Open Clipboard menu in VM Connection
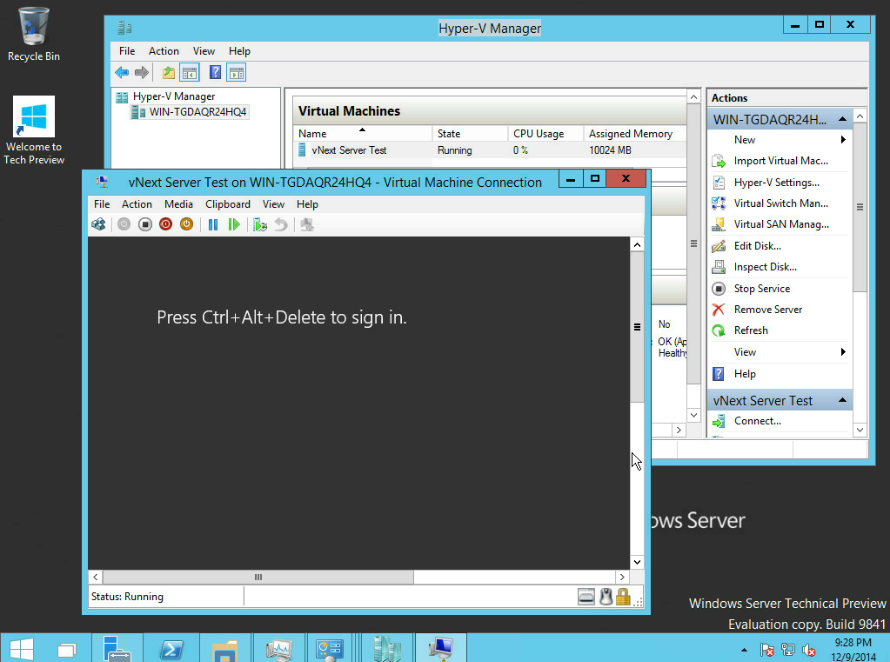The height and width of the screenshot is (662, 890). pyautogui.click(x=228, y=204)
